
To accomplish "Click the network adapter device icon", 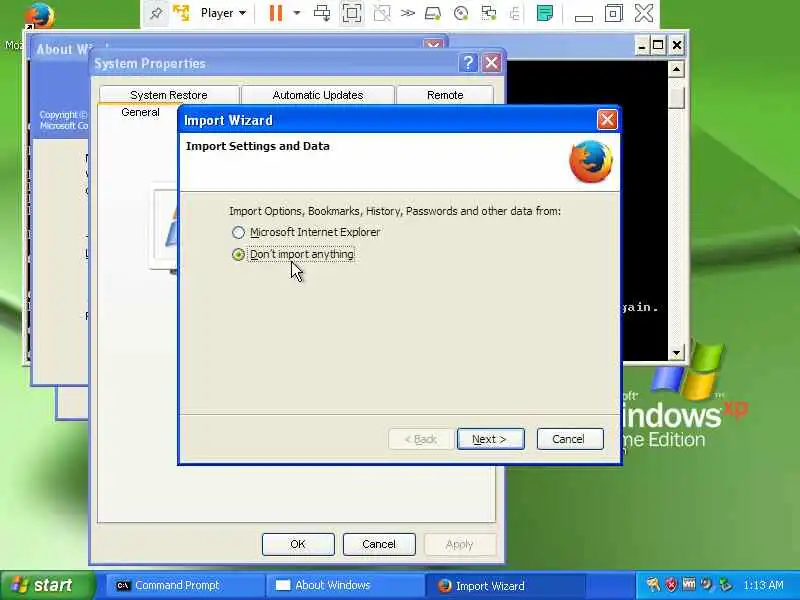I will coord(489,13).
